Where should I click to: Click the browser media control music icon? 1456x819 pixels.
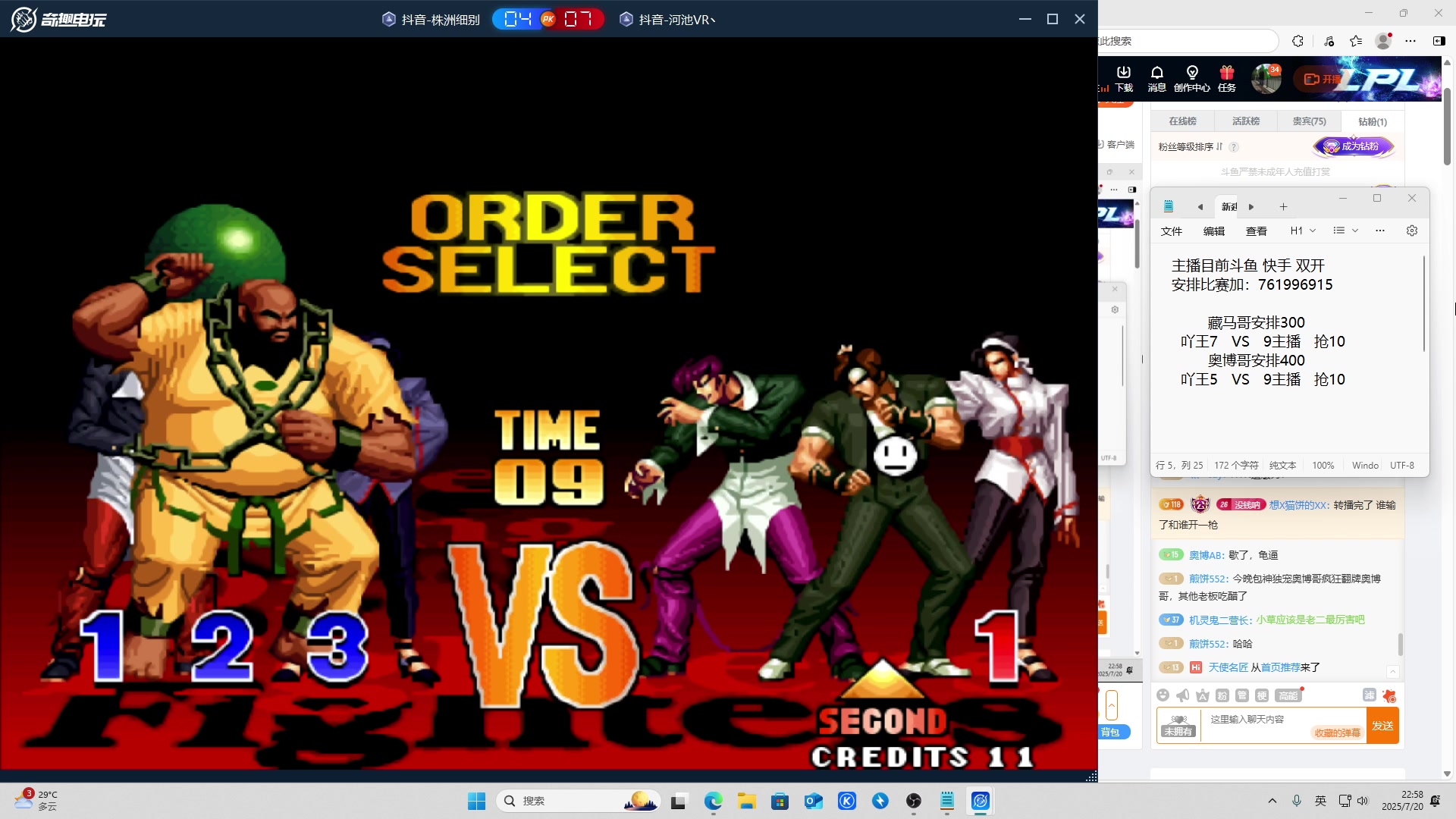(1329, 41)
